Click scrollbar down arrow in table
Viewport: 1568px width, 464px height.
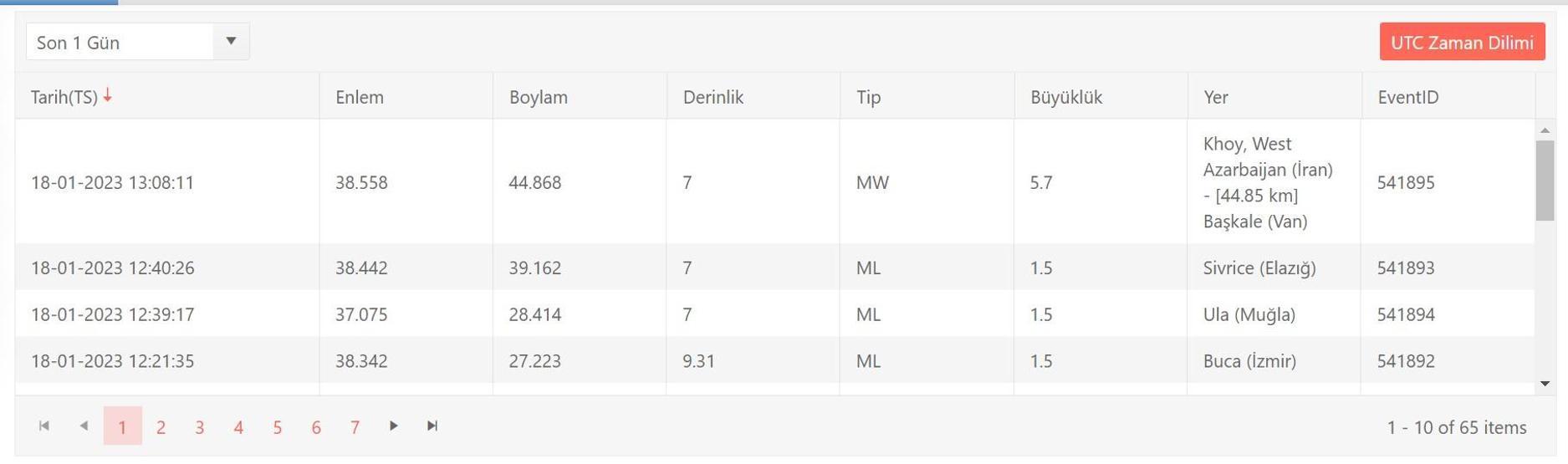pos(1545,384)
